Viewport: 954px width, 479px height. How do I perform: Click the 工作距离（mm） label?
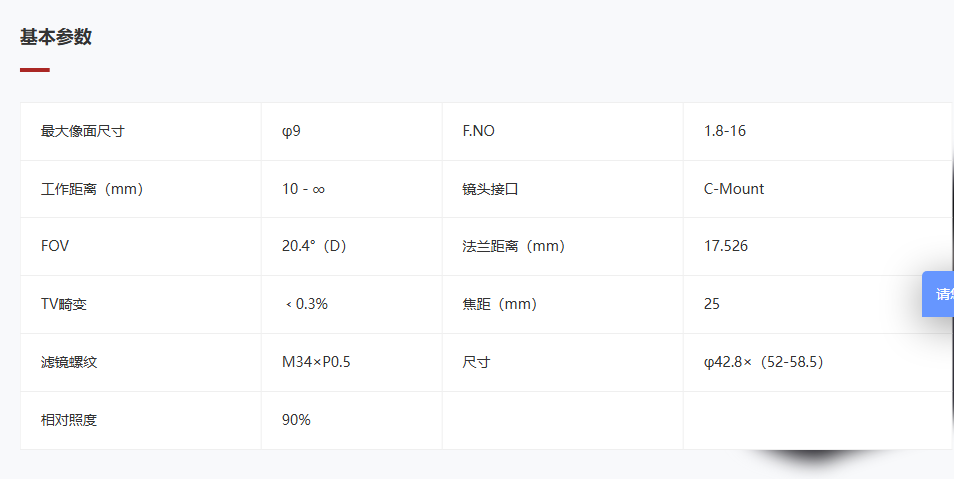click(x=92, y=189)
